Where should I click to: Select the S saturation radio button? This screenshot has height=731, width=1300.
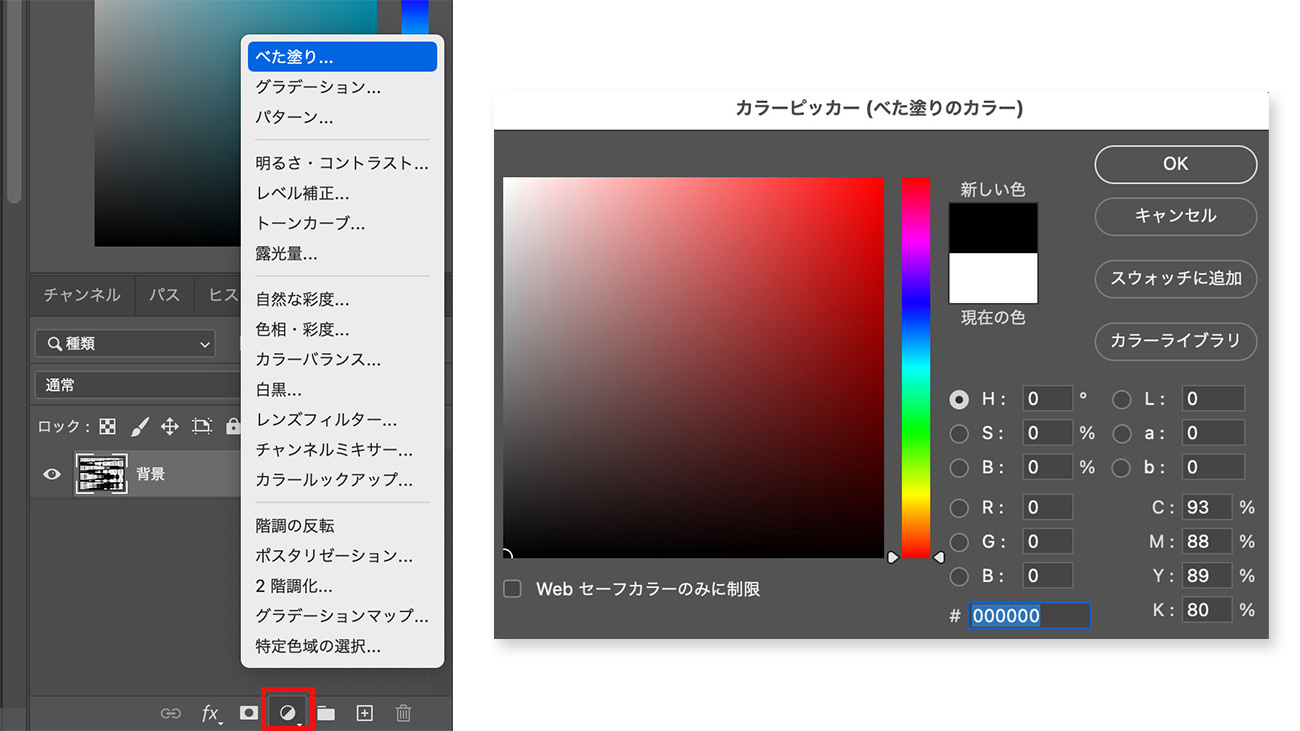pyautogui.click(x=959, y=433)
